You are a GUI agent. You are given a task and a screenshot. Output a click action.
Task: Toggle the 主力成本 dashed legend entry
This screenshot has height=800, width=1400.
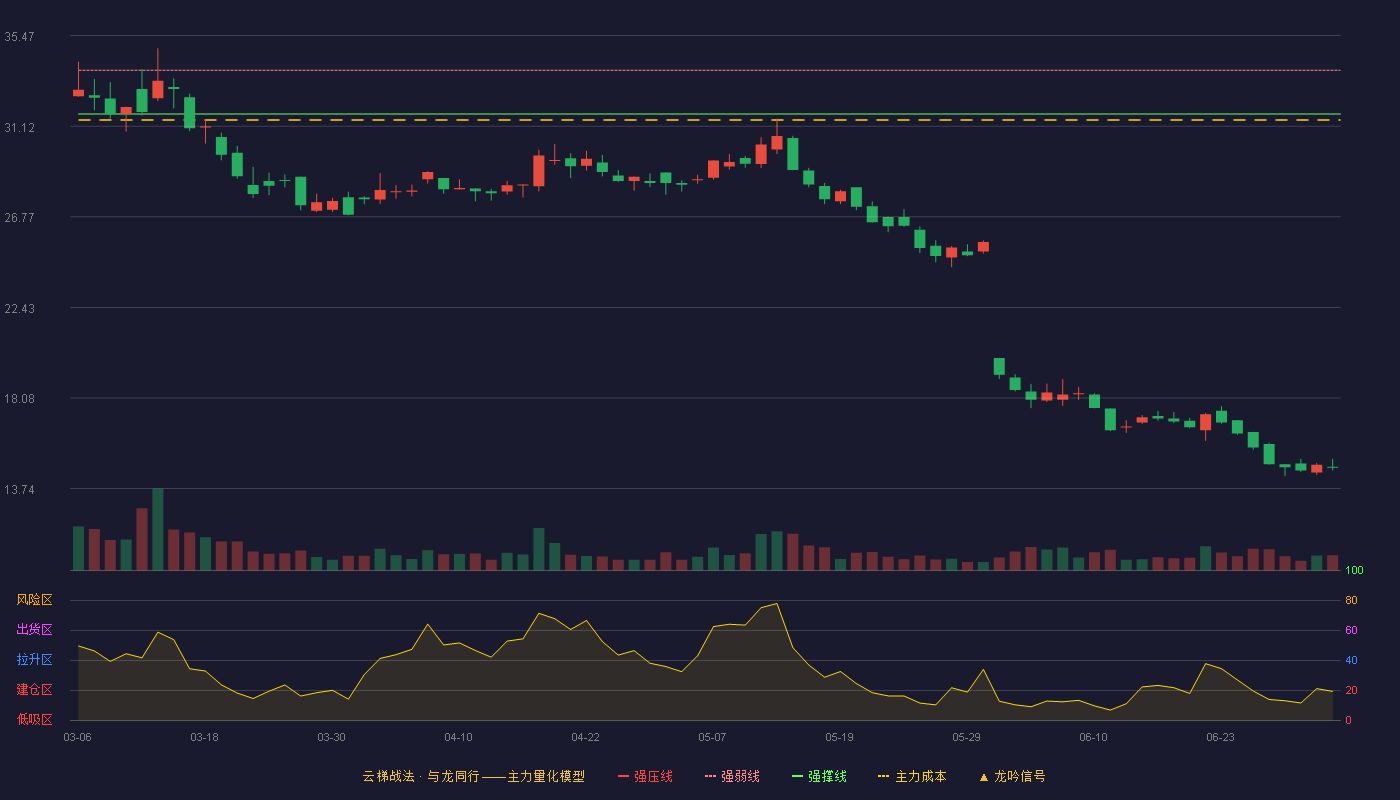912,776
